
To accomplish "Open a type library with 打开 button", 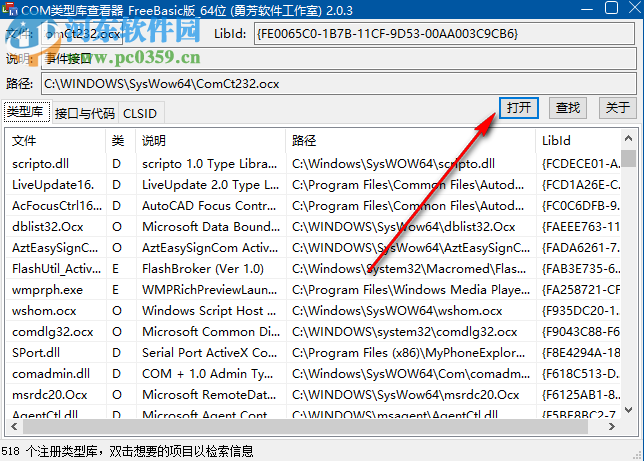I will point(519,108).
